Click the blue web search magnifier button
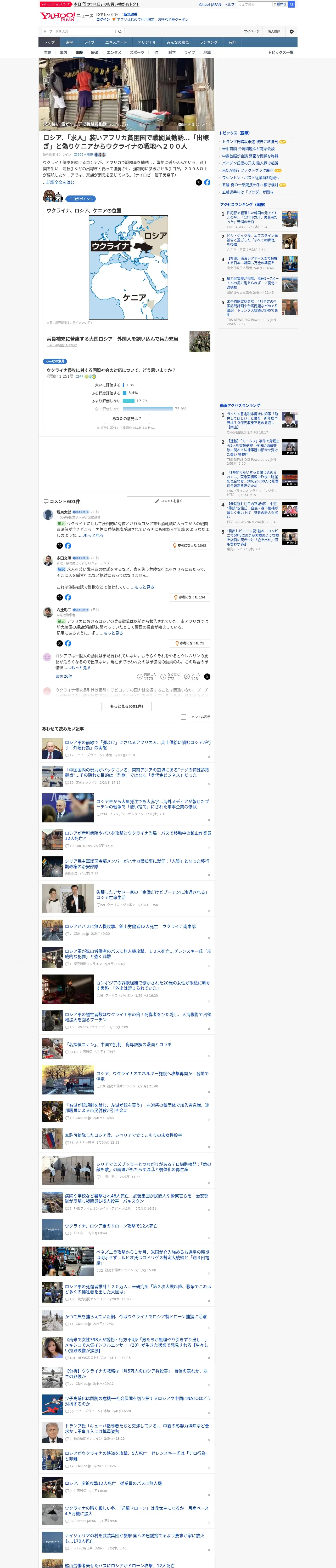The image size is (336, 1568). click(x=292, y=4)
